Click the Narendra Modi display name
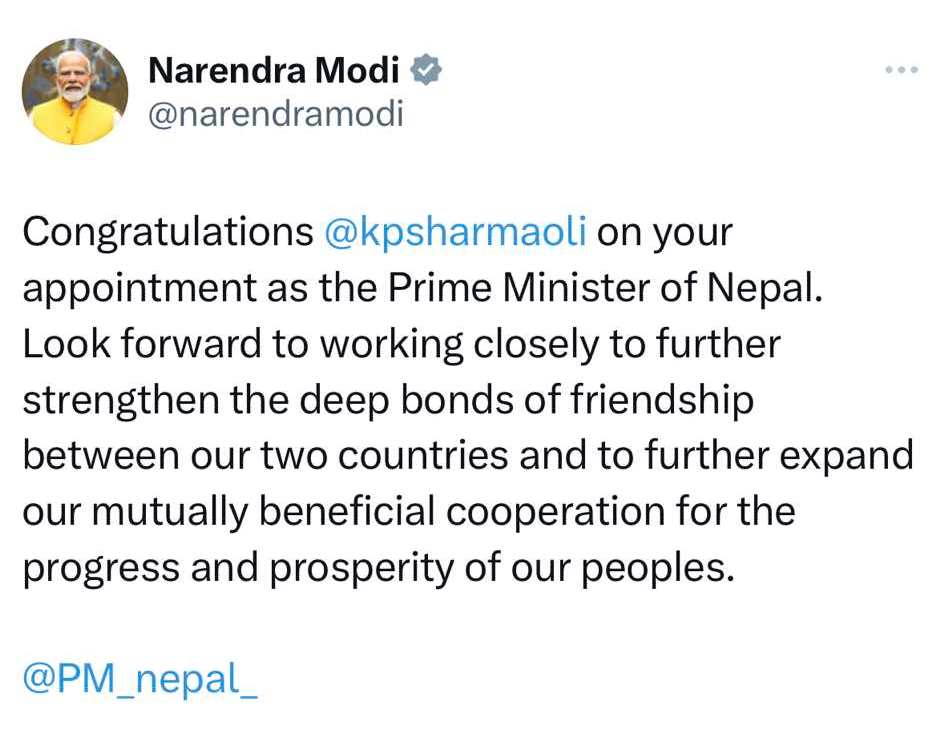941x730 pixels. tap(273, 71)
